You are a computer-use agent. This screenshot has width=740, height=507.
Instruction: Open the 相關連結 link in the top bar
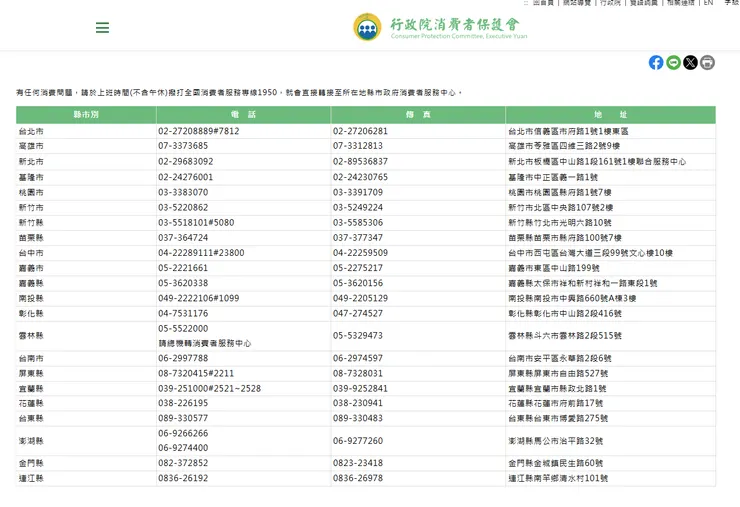(x=681, y=2)
